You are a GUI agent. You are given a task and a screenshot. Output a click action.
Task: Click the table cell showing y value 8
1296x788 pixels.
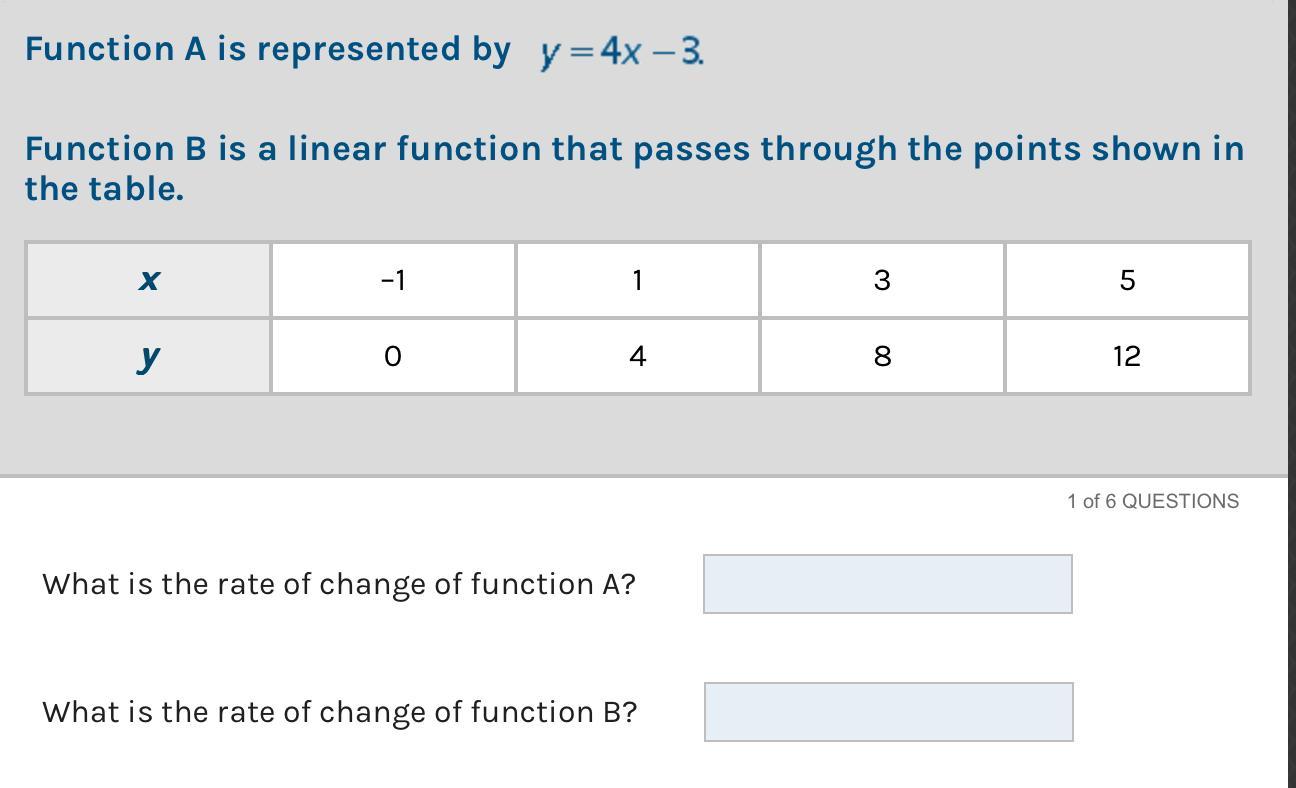tap(882, 356)
